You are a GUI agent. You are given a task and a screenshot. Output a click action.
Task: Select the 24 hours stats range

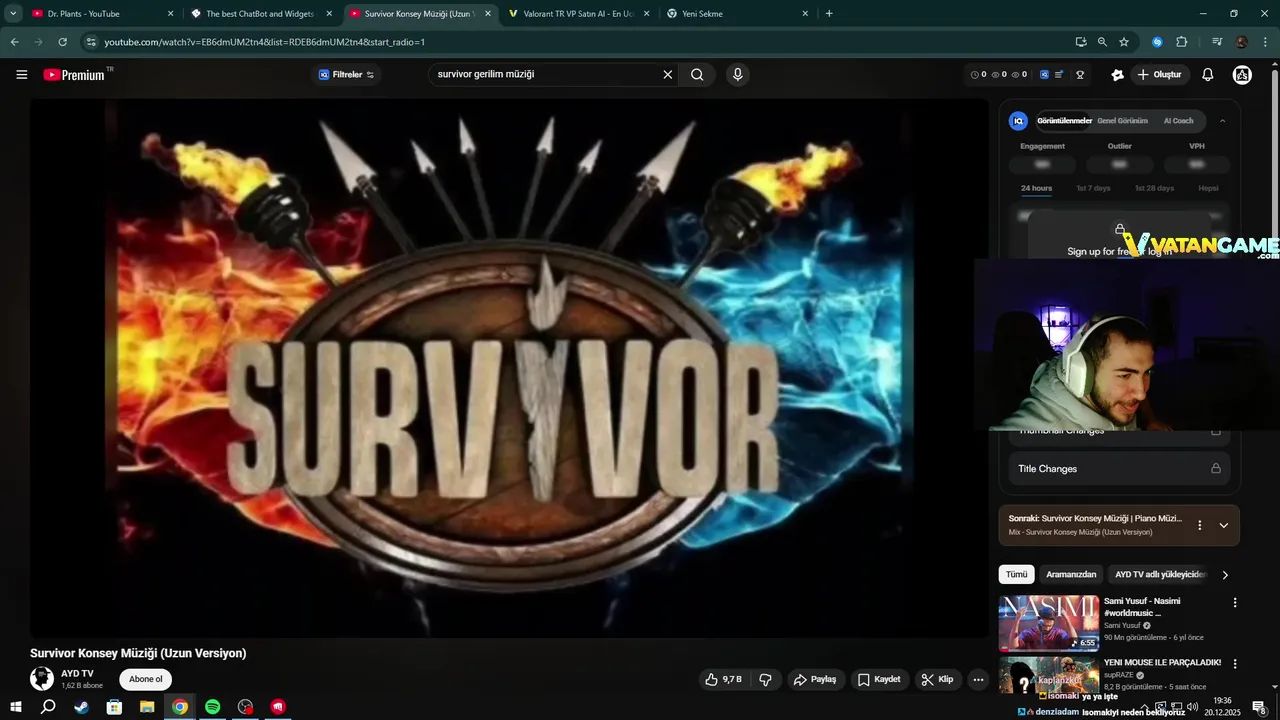tap(1036, 188)
